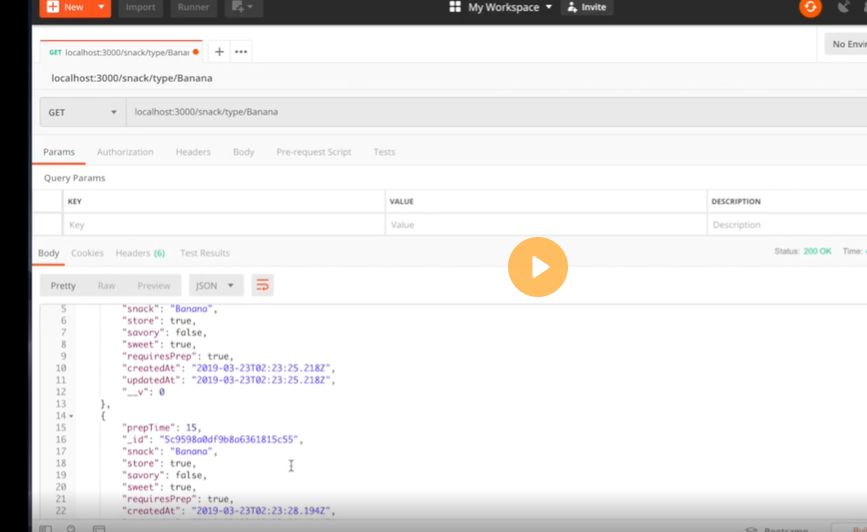This screenshot has height=532, width=867.
Task: Open the My Workspace dropdown
Action: [510, 7]
